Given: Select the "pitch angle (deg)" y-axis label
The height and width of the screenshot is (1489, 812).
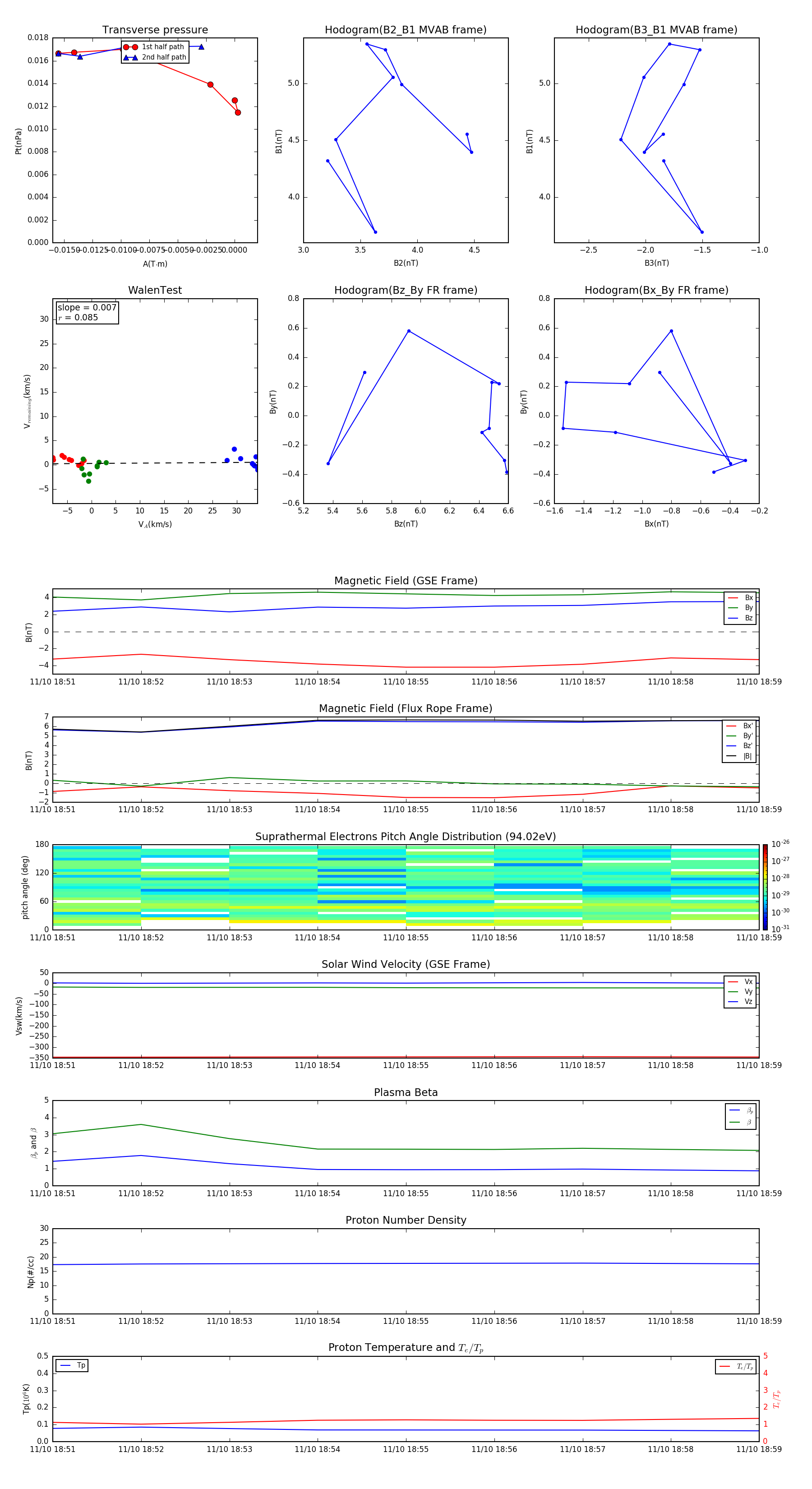Looking at the screenshot, I should [25, 887].
